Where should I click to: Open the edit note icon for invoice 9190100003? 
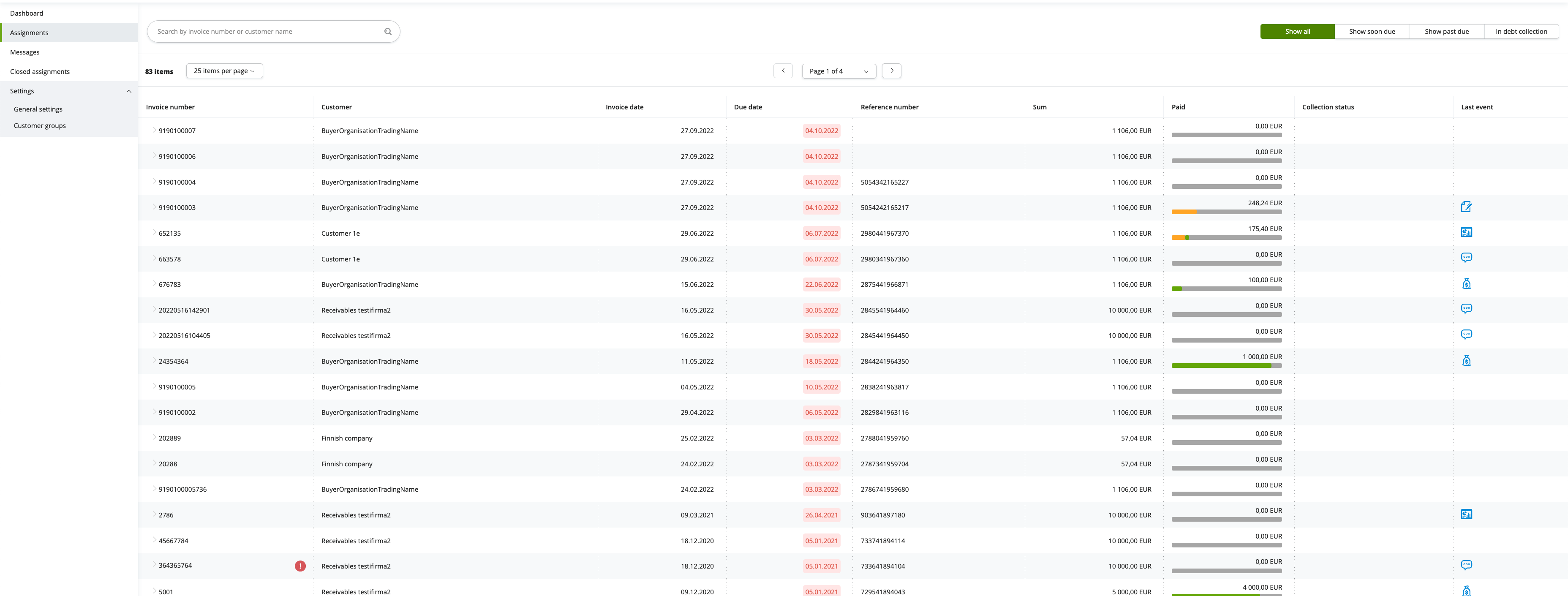(x=1467, y=207)
